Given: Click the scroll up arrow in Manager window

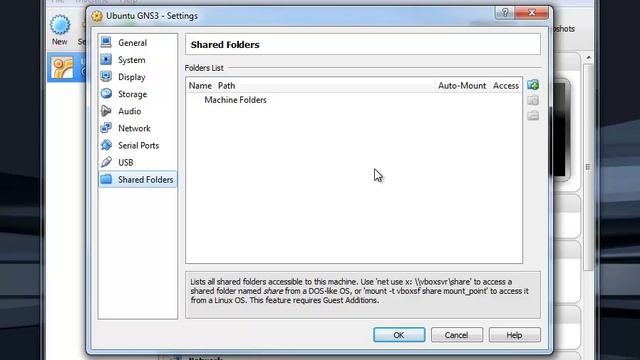Looking at the screenshot, I should [589, 58].
